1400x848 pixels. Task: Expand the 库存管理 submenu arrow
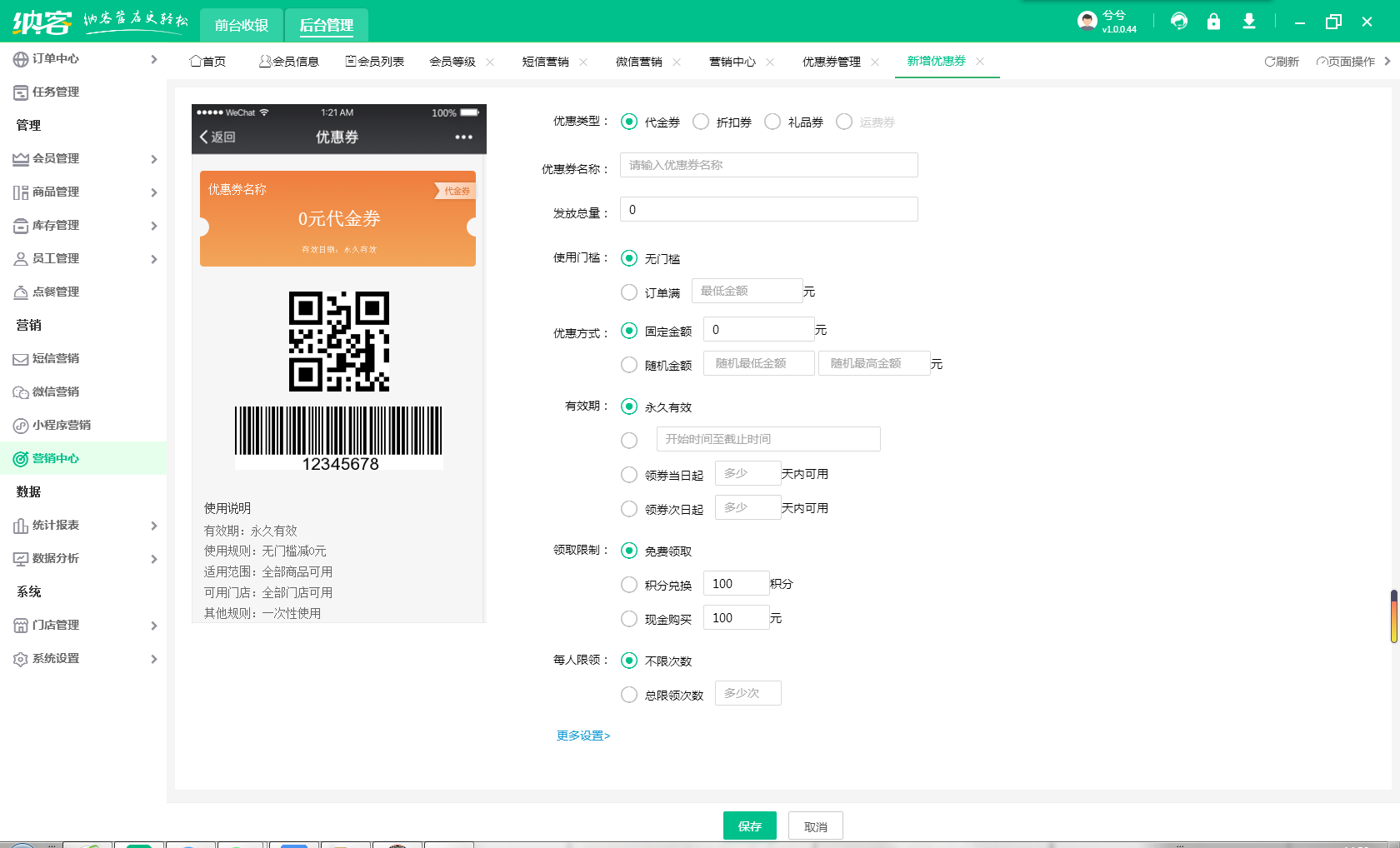point(154,226)
